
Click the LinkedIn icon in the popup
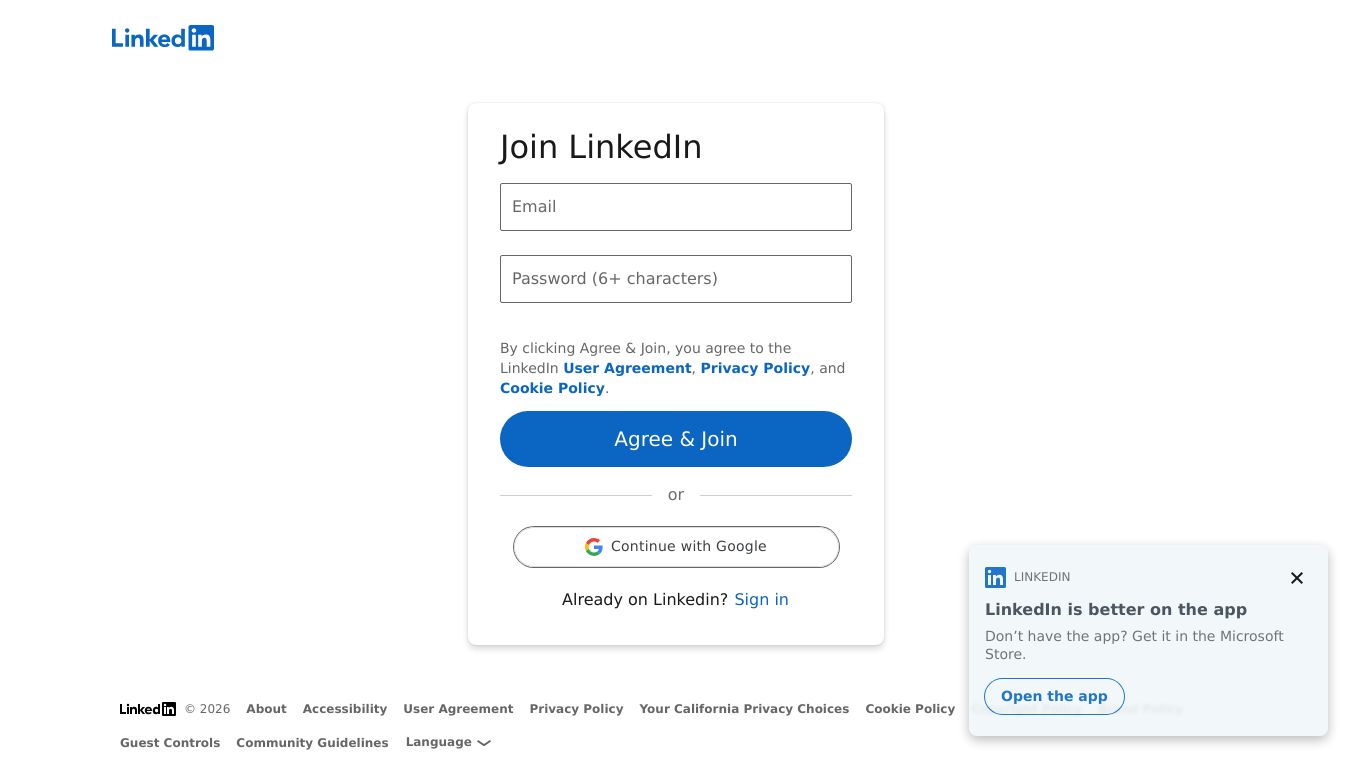(x=995, y=577)
